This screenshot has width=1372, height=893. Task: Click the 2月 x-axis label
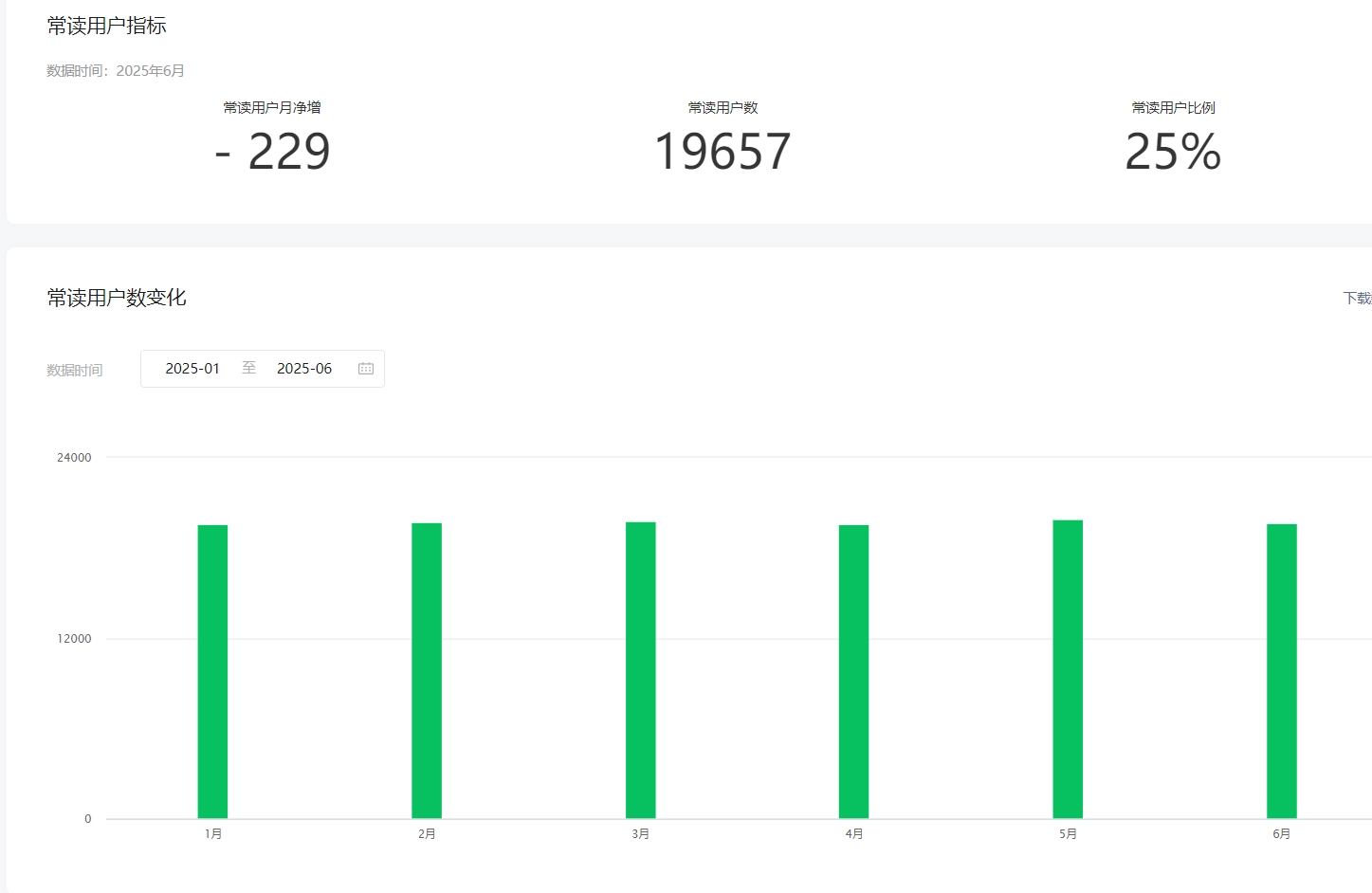tap(427, 833)
